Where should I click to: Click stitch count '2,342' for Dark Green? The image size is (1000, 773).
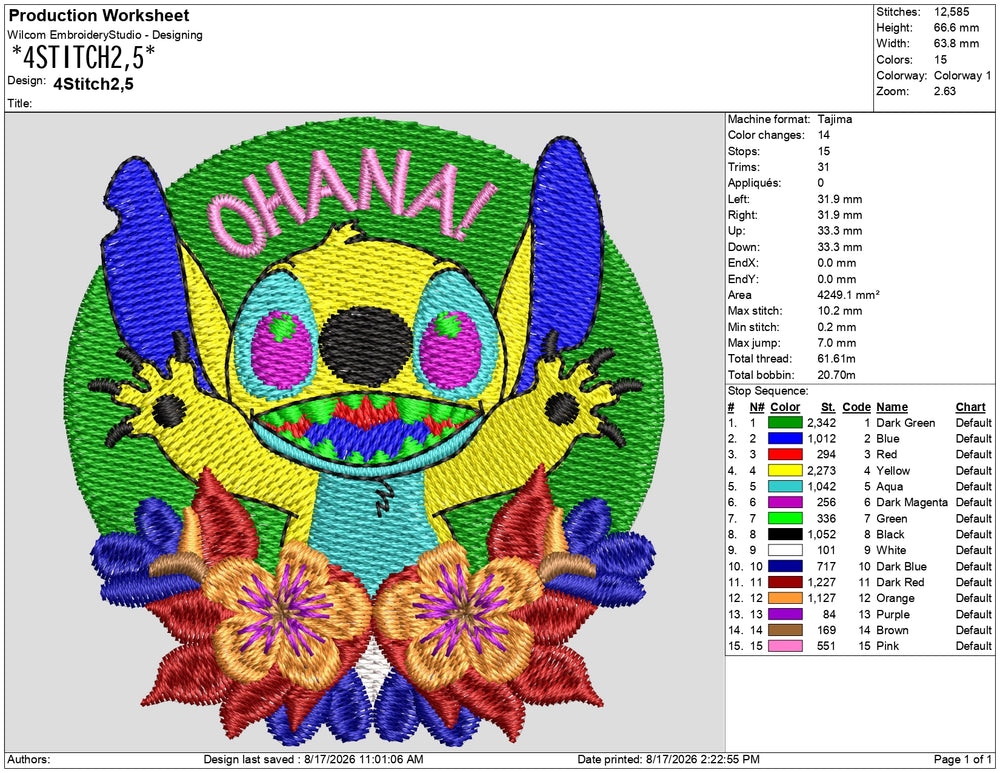coord(821,423)
